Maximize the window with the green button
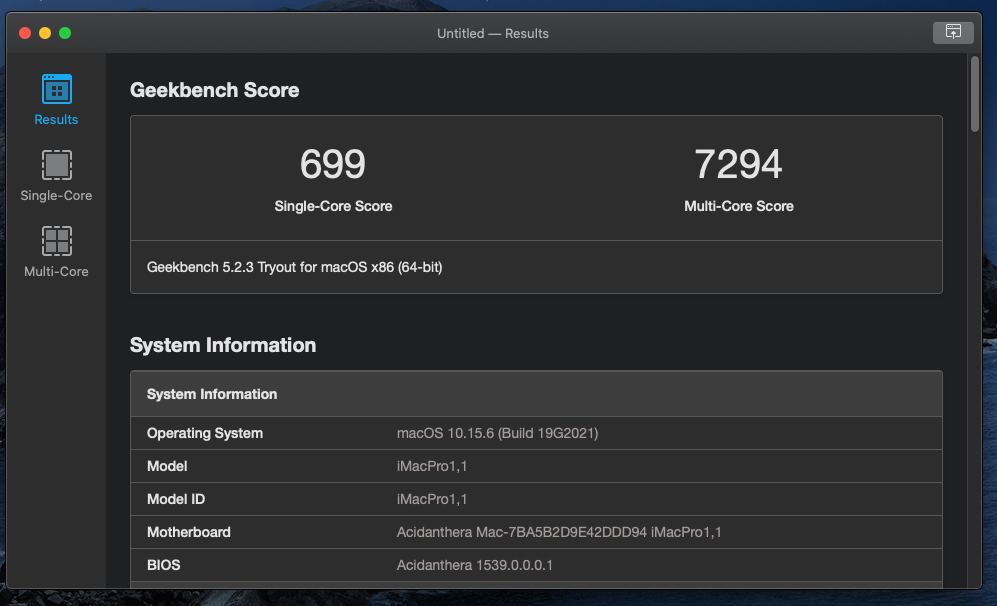 65,33
